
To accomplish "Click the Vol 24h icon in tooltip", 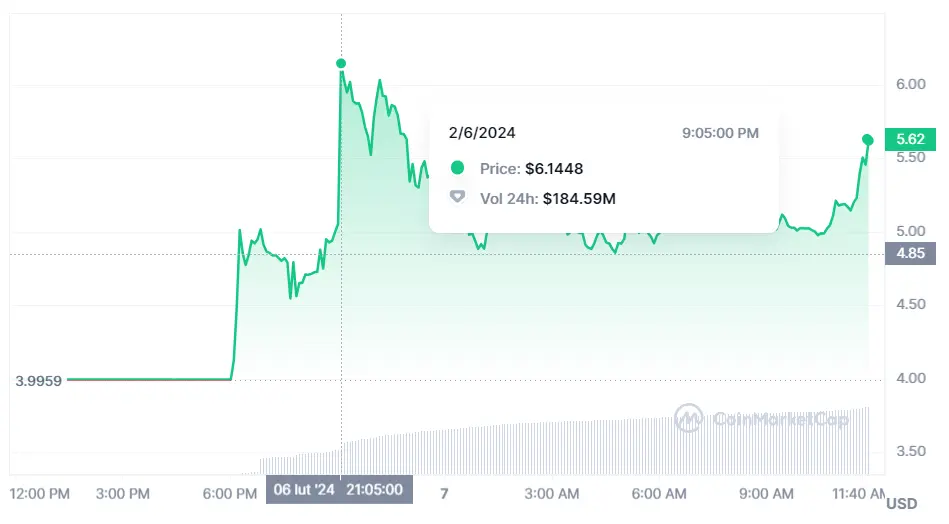I will pyautogui.click(x=458, y=198).
